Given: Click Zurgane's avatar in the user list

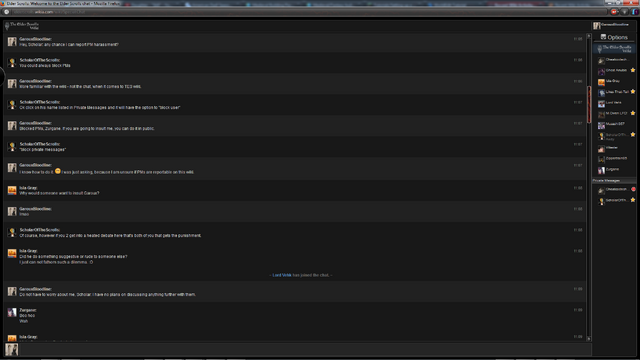Looking at the screenshot, I should click(x=601, y=170).
